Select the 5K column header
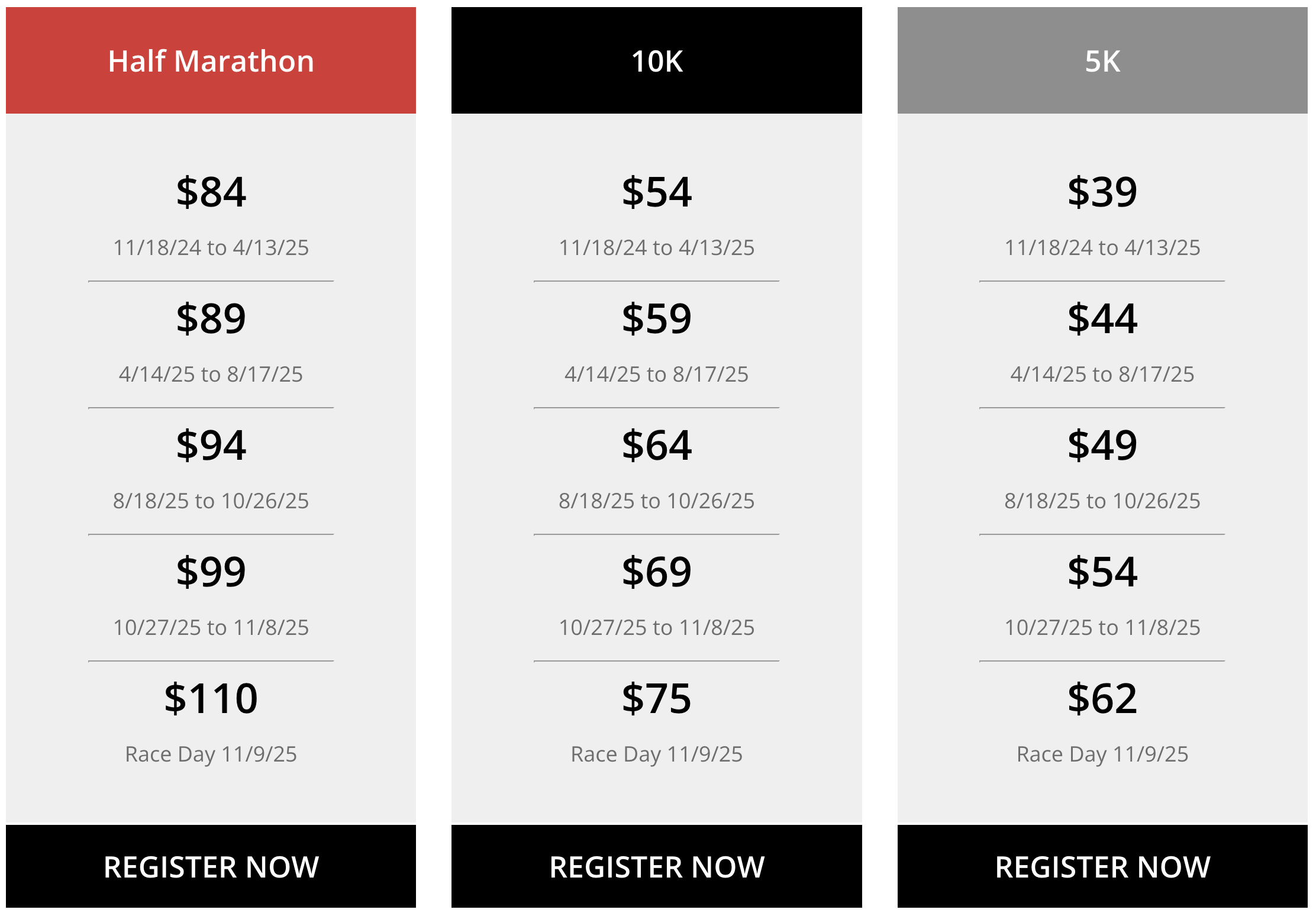 click(x=1102, y=60)
